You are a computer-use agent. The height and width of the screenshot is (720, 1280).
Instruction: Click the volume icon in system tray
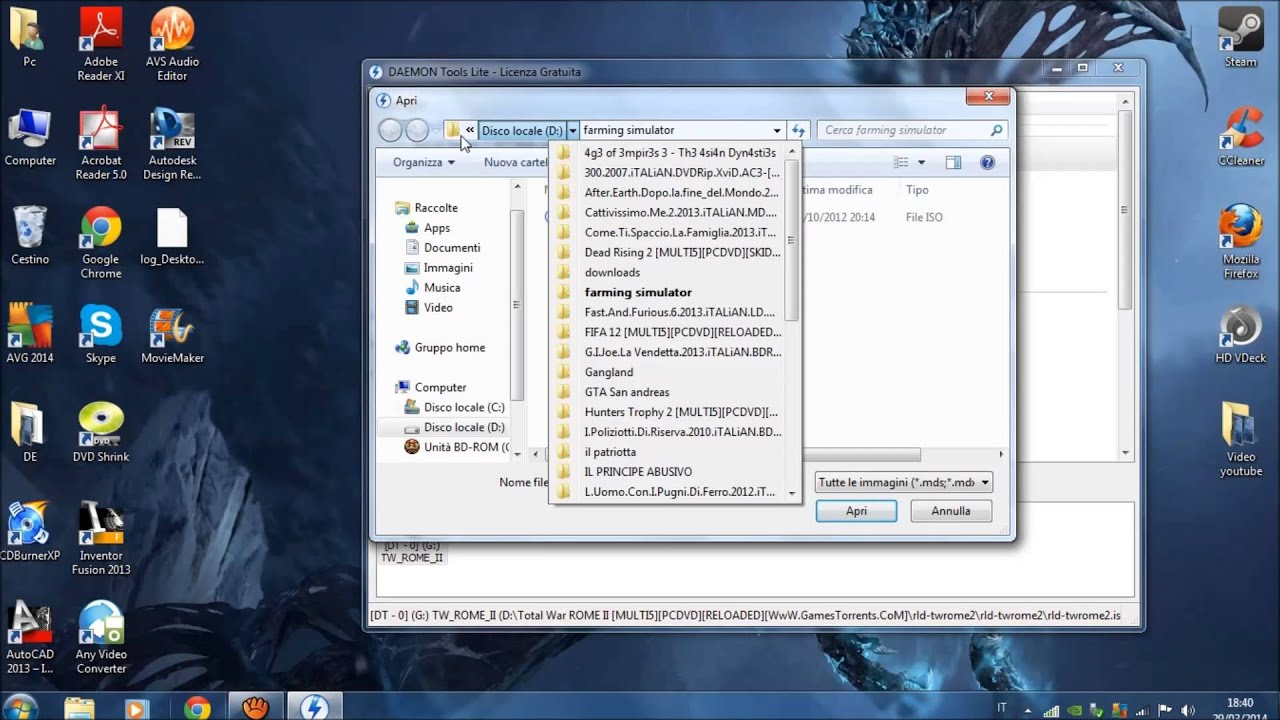[x=1189, y=710]
